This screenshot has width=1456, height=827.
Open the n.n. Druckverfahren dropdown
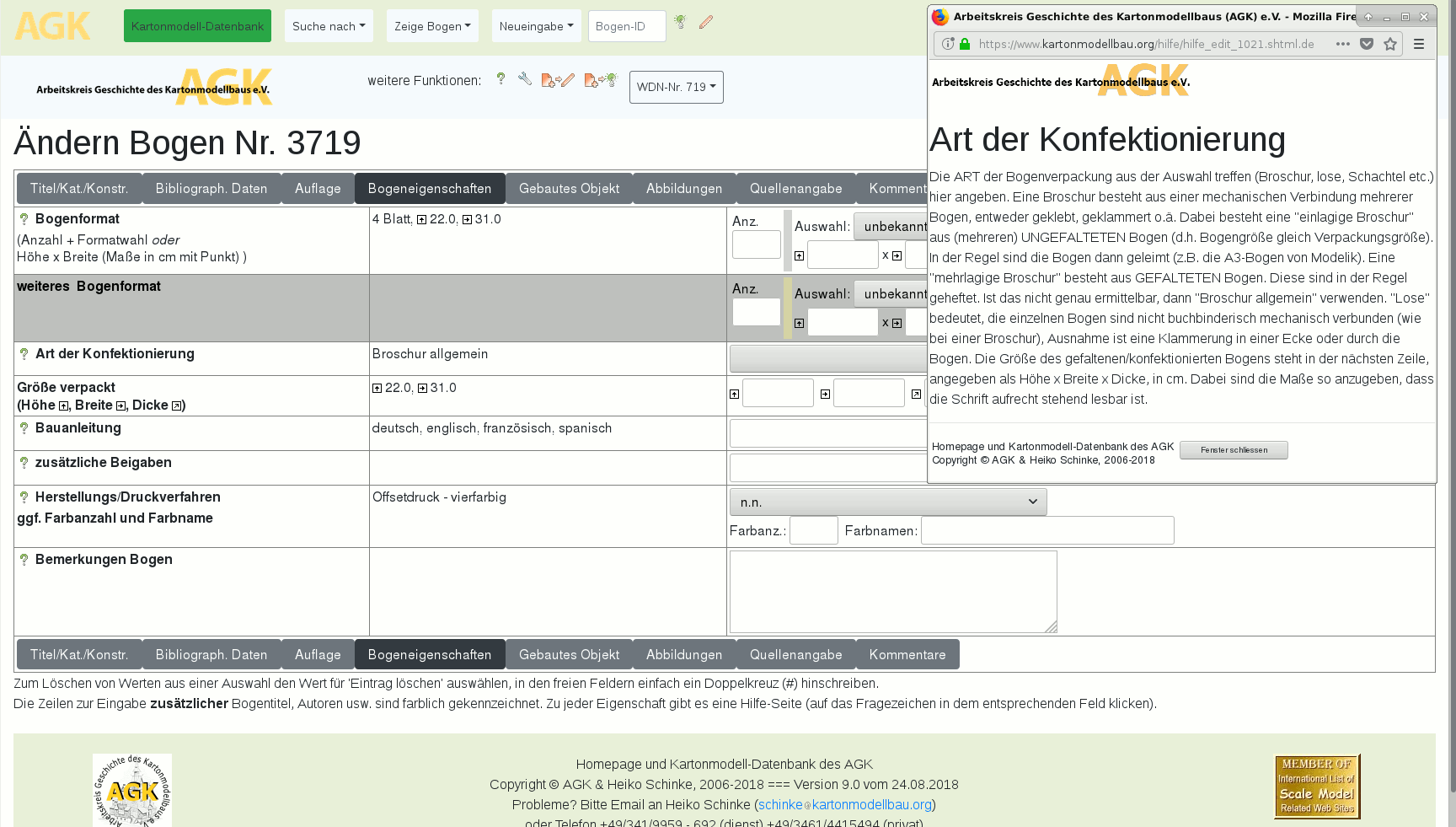click(x=888, y=502)
